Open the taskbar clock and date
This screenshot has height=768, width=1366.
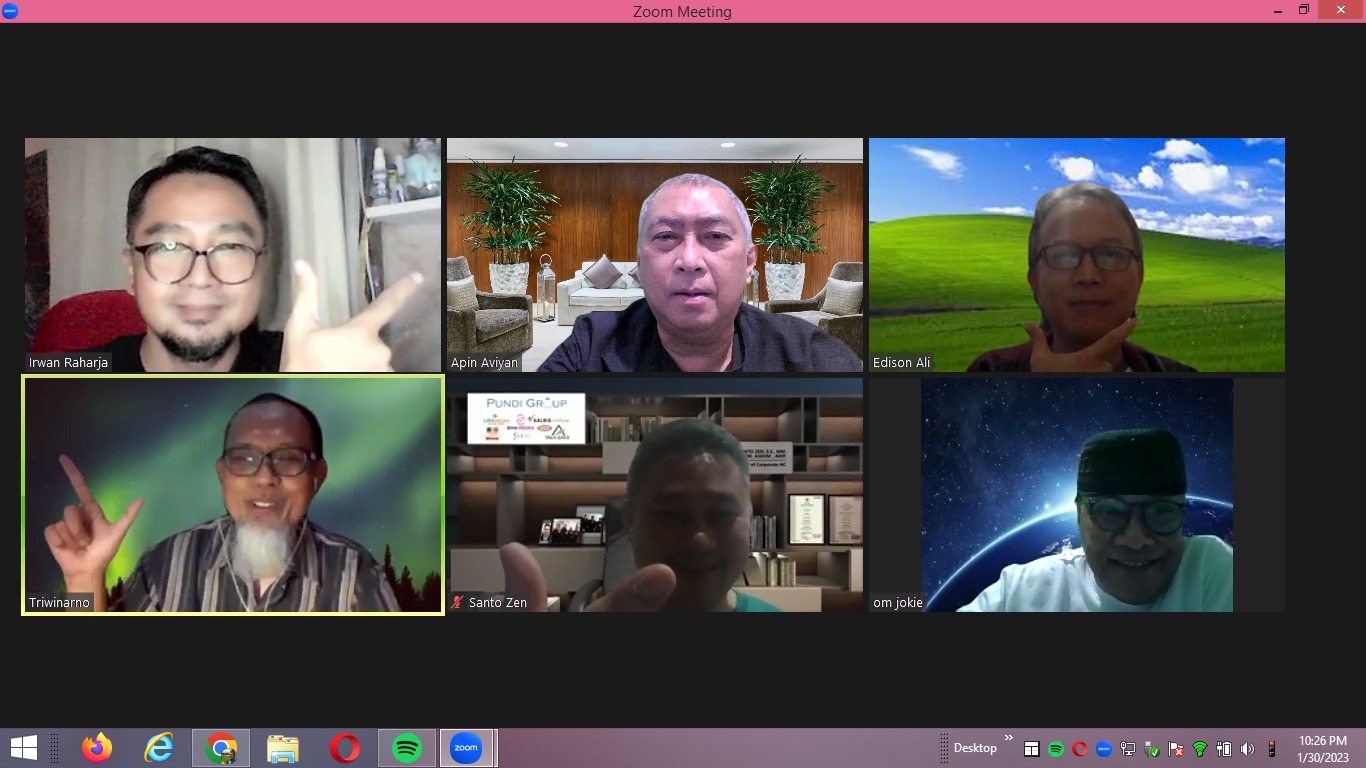(1322, 748)
